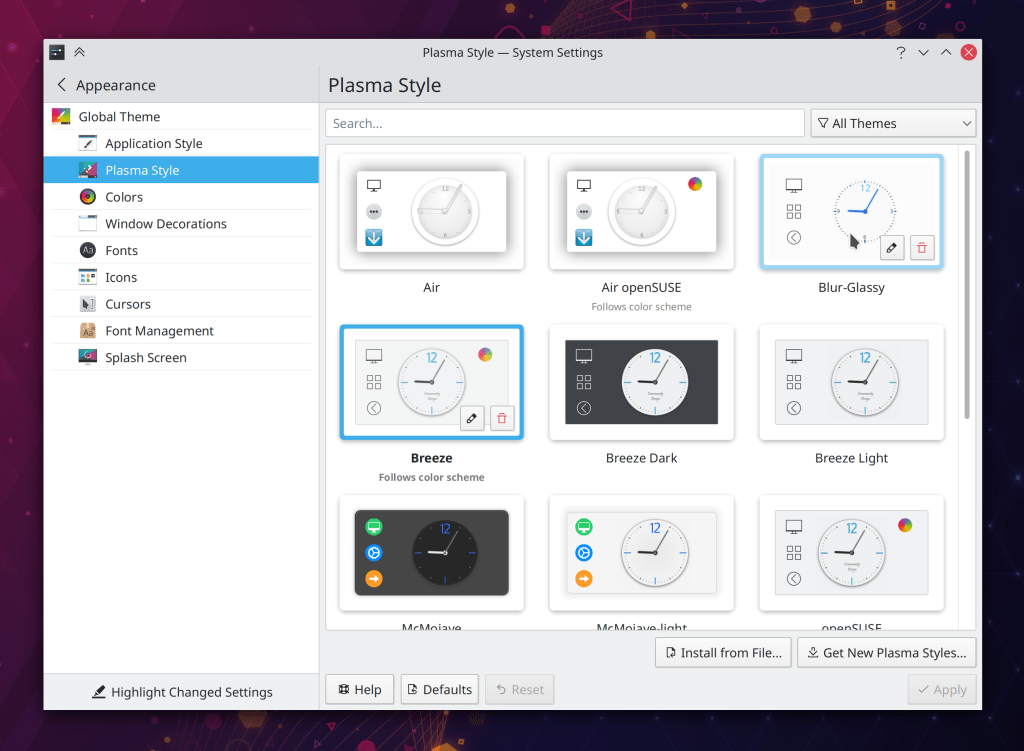The width and height of the screenshot is (1024, 751).
Task: Open the Cursors settings page
Action: tap(128, 304)
